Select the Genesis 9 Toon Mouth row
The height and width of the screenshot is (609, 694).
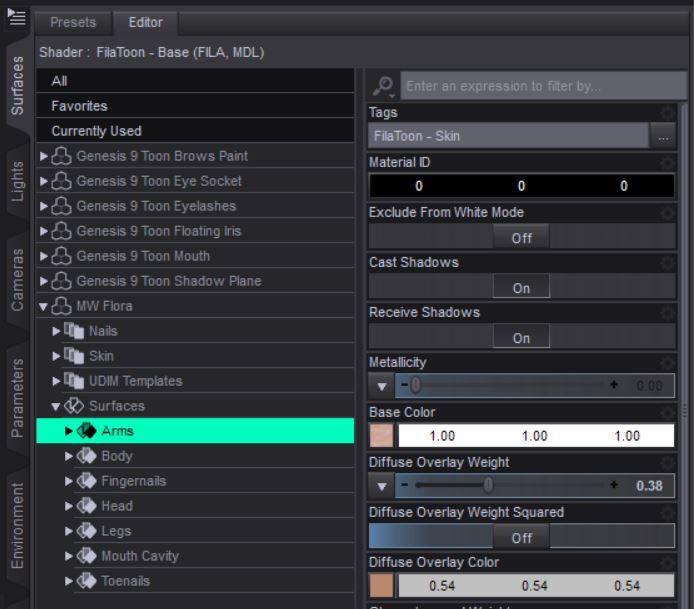click(195, 256)
